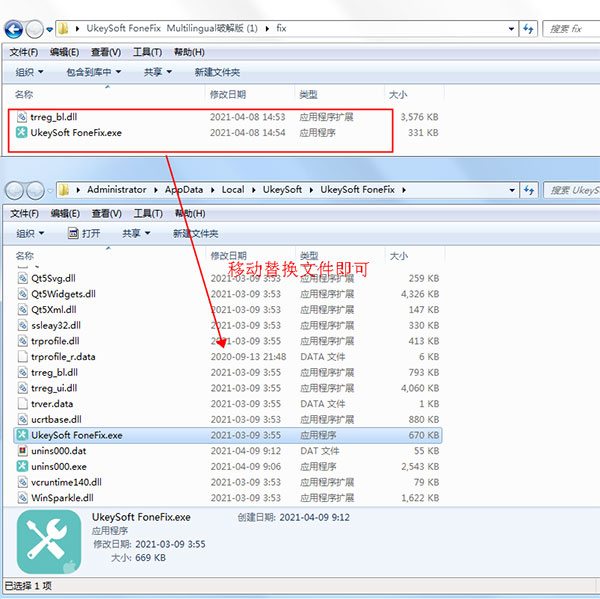Click 新建文件夹 in top window toolbar
This screenshot has width=600, height=599.
217,72
